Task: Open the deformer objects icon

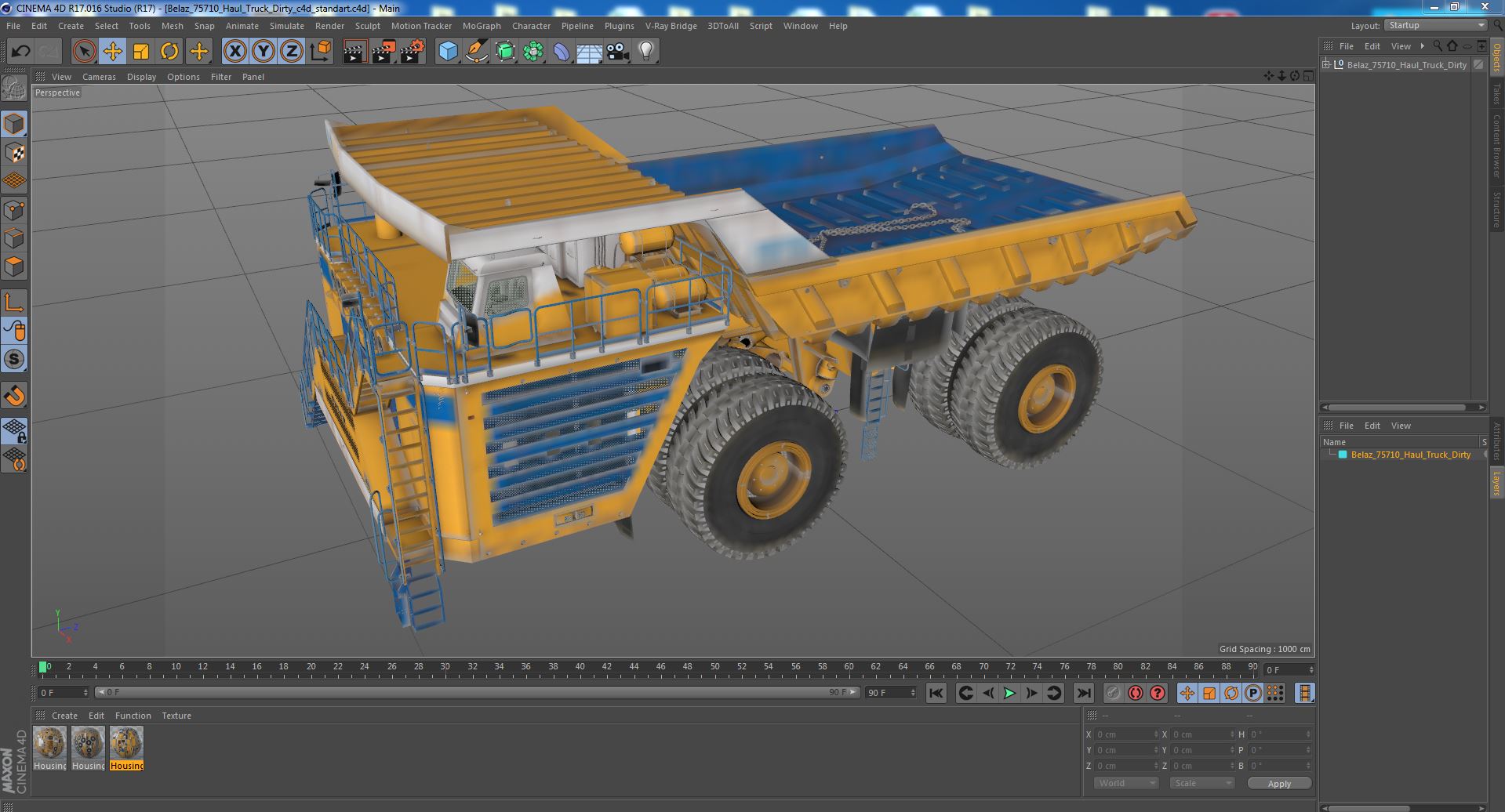Action: pyautogui.click(x=562, y=52)
